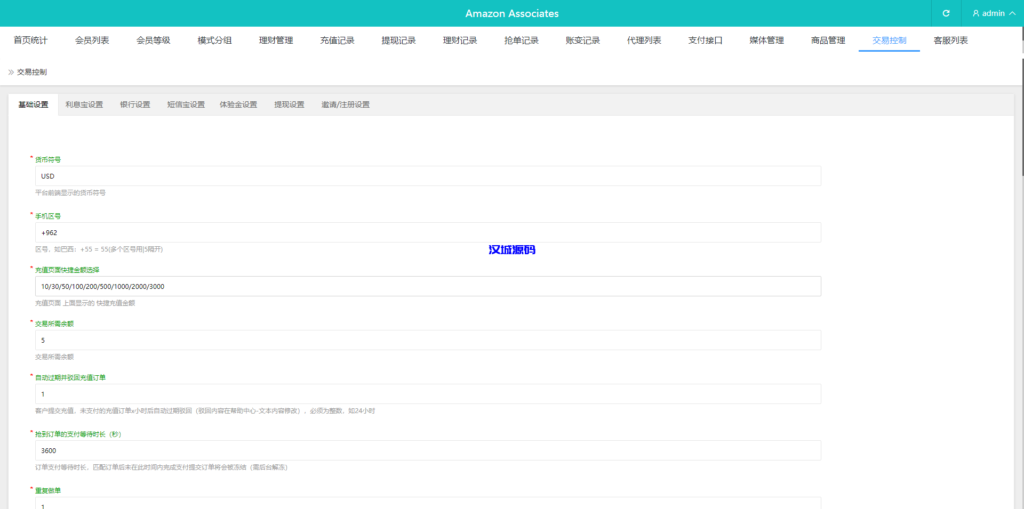Click the refresh icon in the header
This screenshot has height=509, width=1024.
click(946, 13)
